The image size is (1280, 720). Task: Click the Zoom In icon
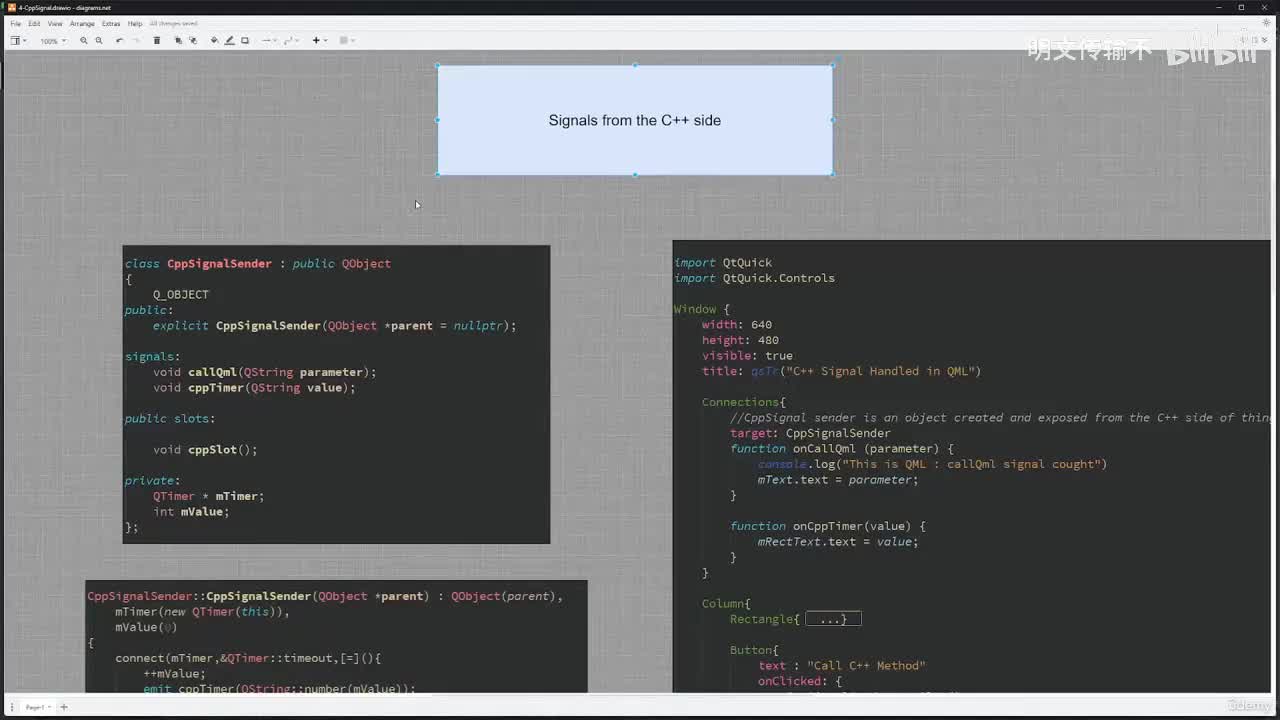[84, 41]
